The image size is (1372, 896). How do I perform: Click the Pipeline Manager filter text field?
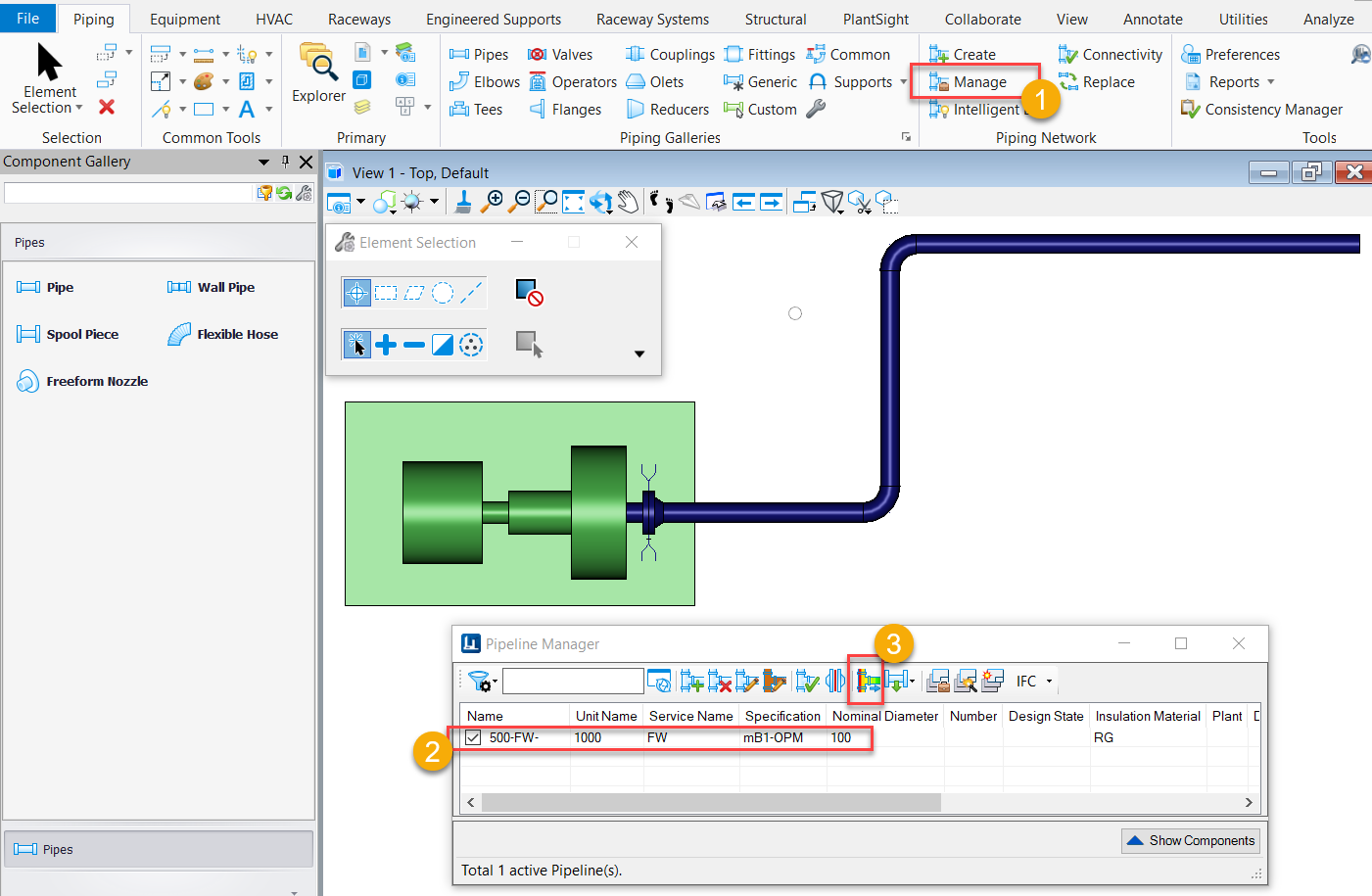point(573,681)
